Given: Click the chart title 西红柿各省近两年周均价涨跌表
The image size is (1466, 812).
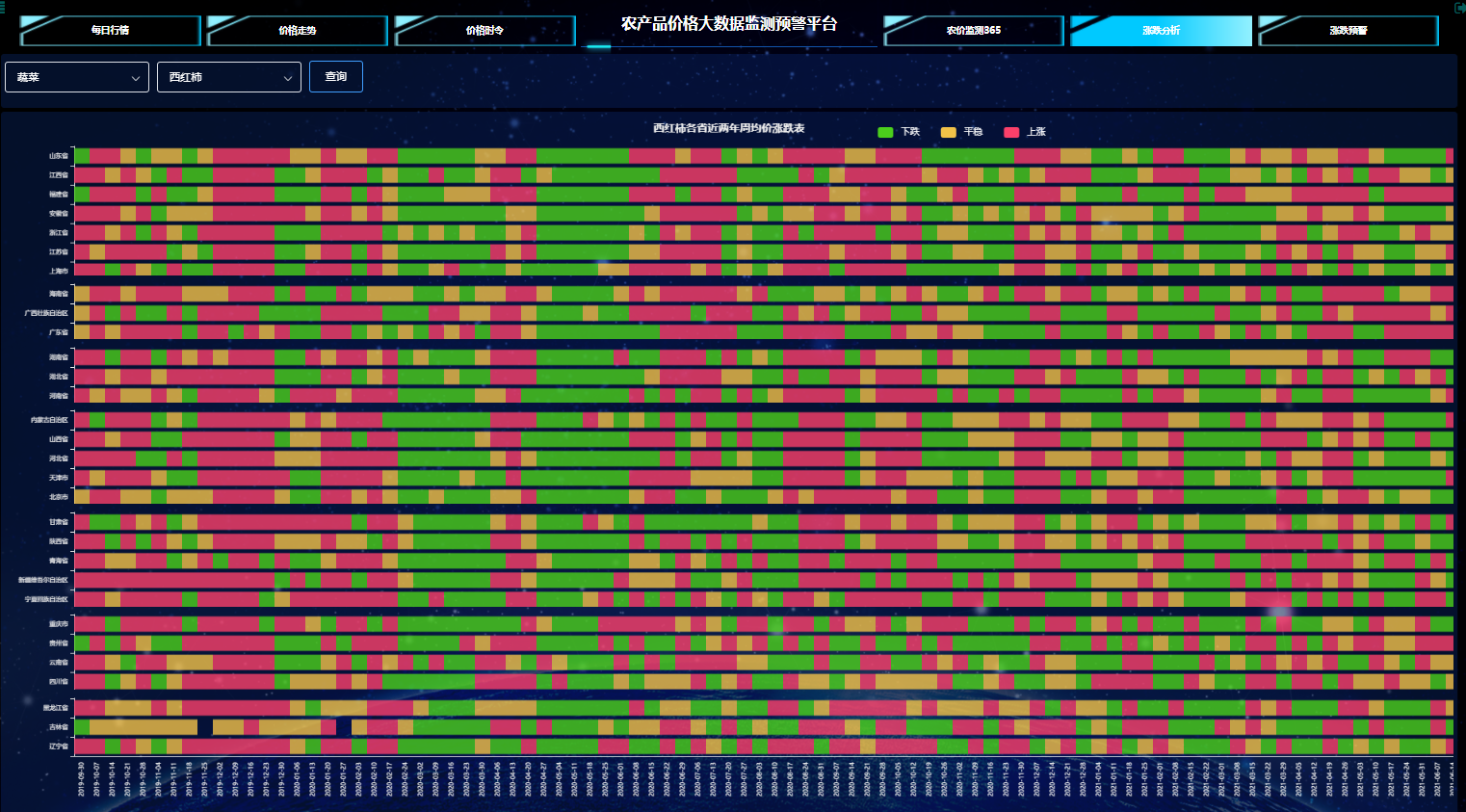Looking at the screenshot, I should pos(729,128).
